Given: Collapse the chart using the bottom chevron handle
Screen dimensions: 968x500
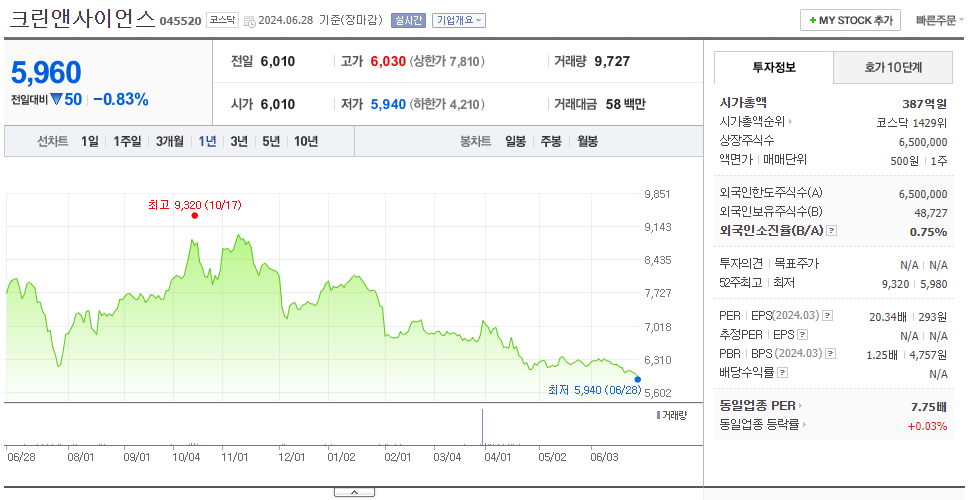Looking at the screenshot, I should (354, 492).
